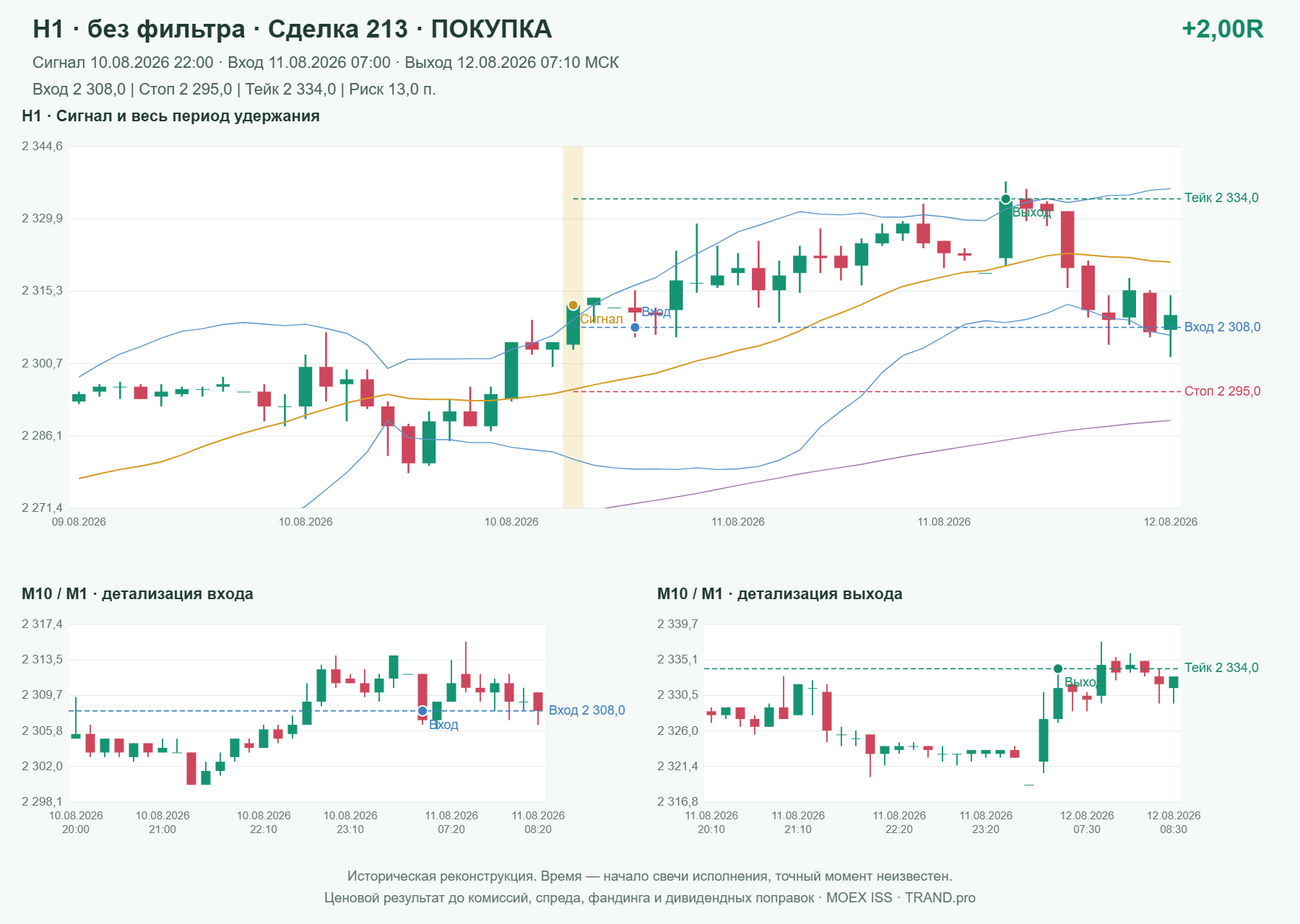Click the exit chart time label 20:10
1300x924 pixels.
point(711,829)
